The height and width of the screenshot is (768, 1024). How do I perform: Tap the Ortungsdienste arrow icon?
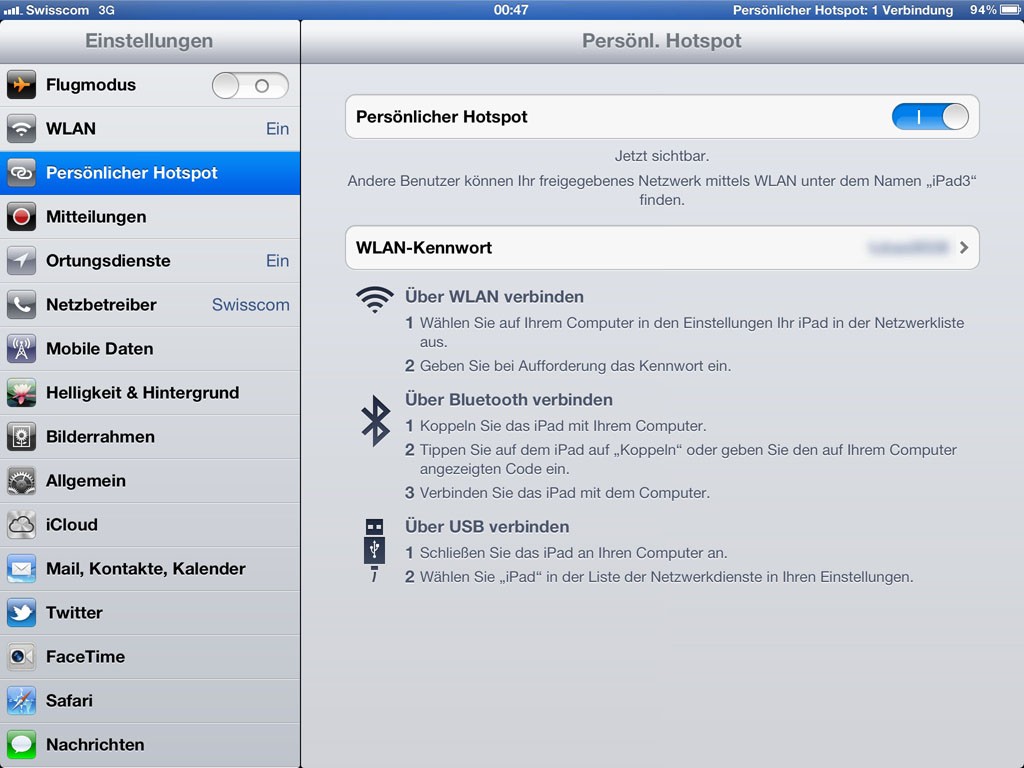(21, 261)
